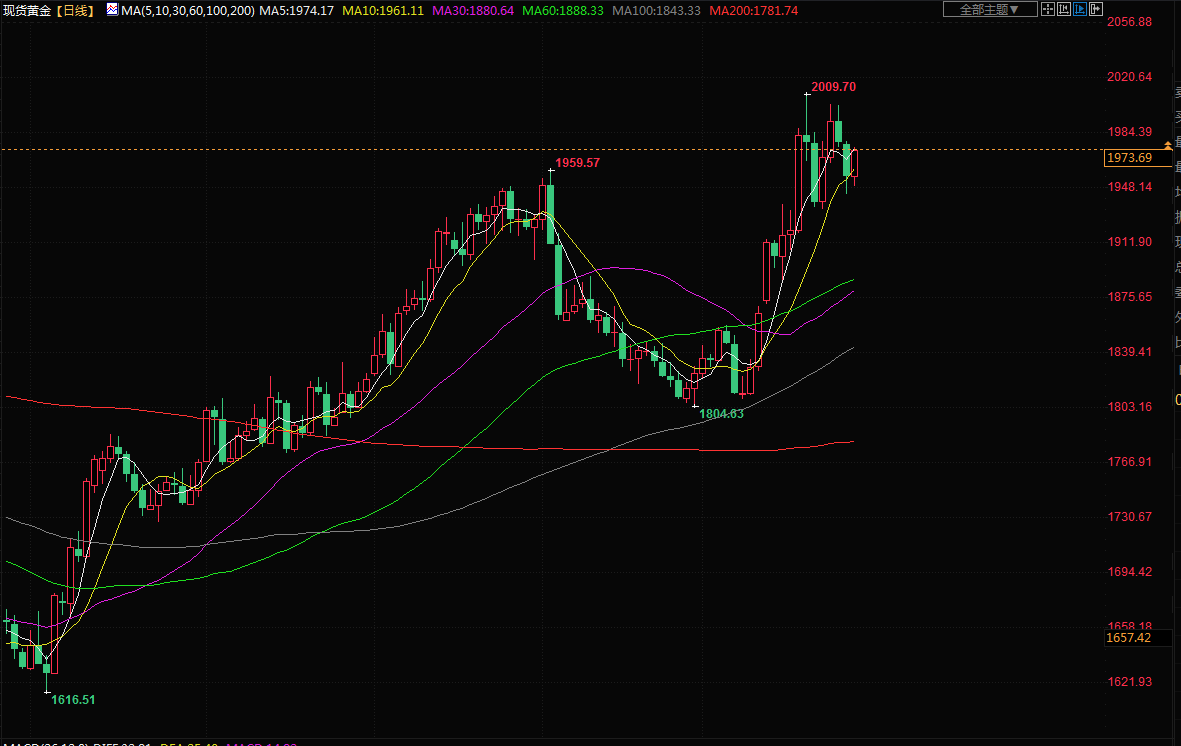Select the yellow MA10:1961.11 legend entry
This screenshot has width=1181, height=746.
(x=382, y=10)
